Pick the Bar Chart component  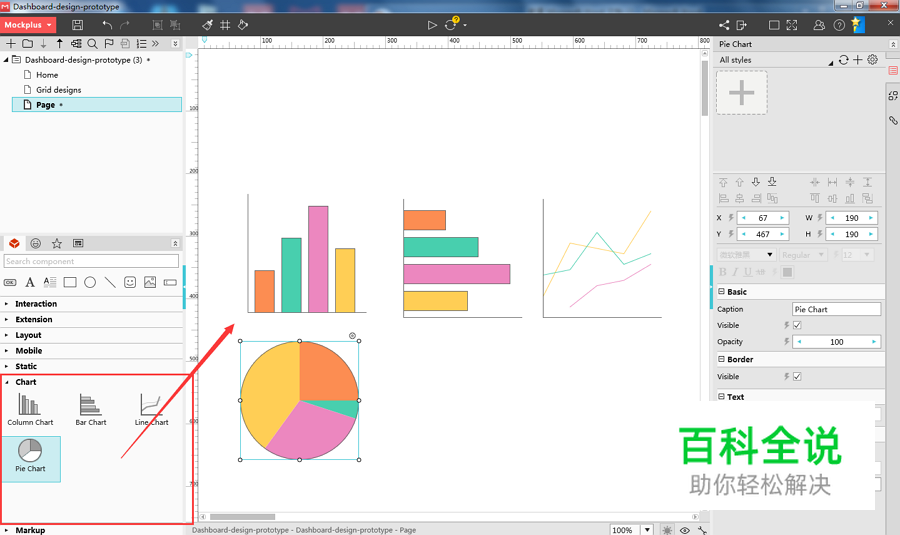[x=90, y=408]
